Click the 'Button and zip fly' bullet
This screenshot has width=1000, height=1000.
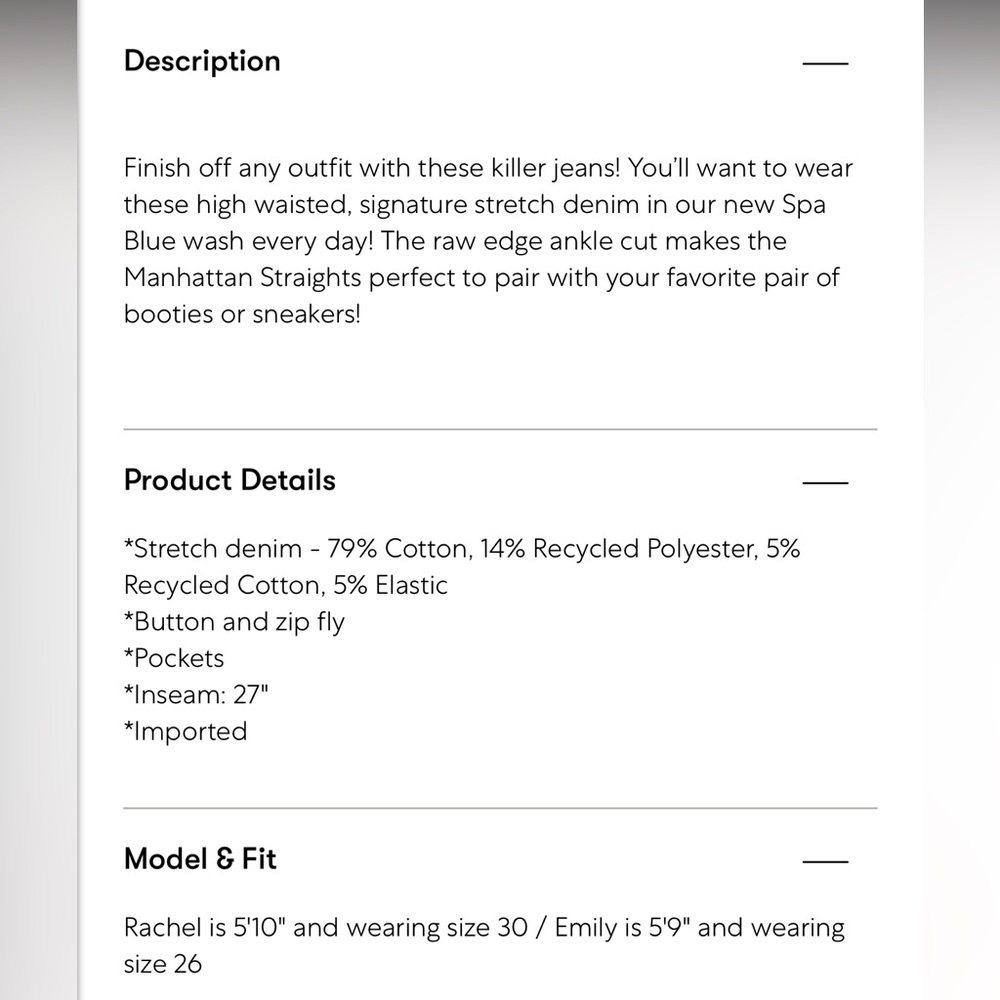tap(235, 622)
